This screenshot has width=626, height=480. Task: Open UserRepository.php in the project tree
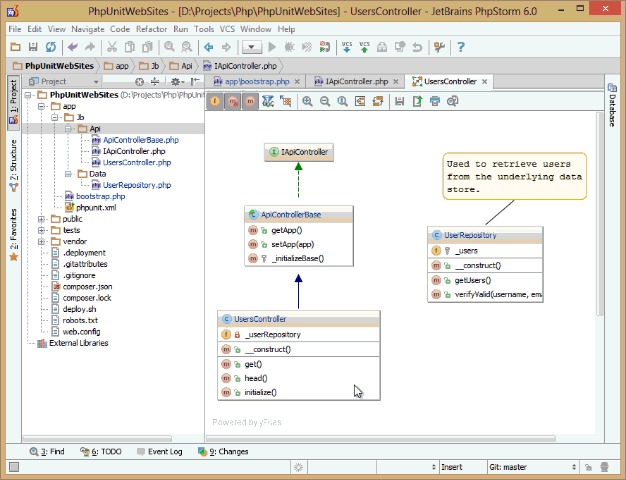point(137,185)
